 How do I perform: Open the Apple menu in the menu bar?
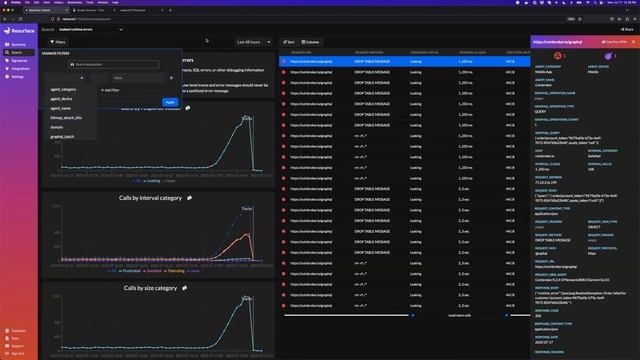pyautogui.click(x=5, y=2)
